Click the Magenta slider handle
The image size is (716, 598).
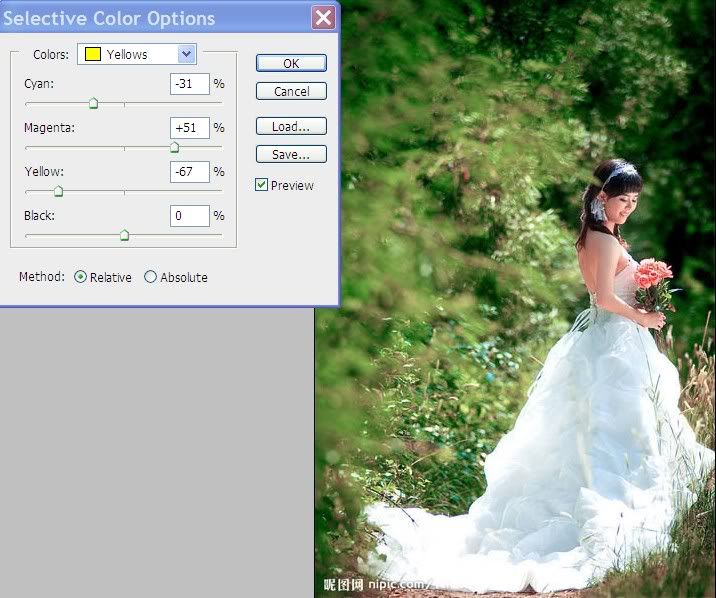(174, 147)
